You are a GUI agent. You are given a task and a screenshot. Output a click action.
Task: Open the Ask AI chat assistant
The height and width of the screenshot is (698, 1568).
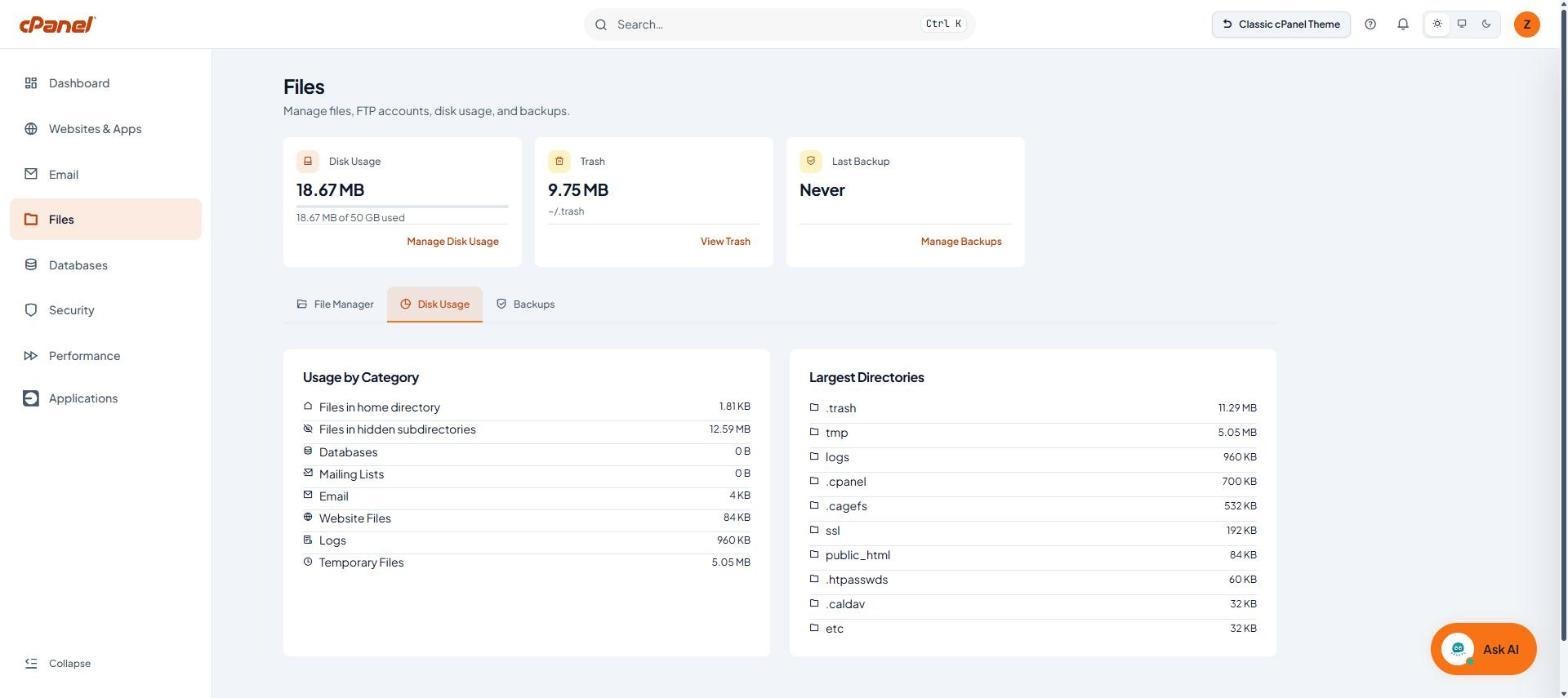click(x=1483, y=649)
